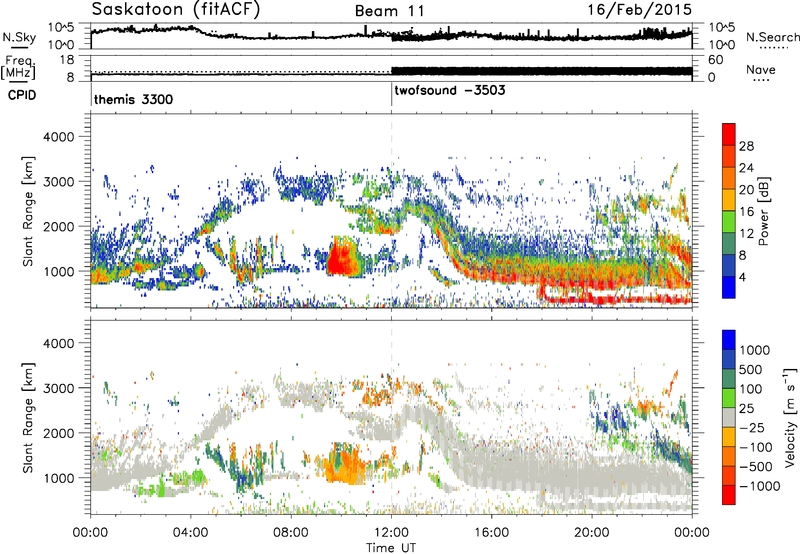The image size is (800, 554).
Task: Click the 12 label on the Power scale
Action: click(746, 234)
